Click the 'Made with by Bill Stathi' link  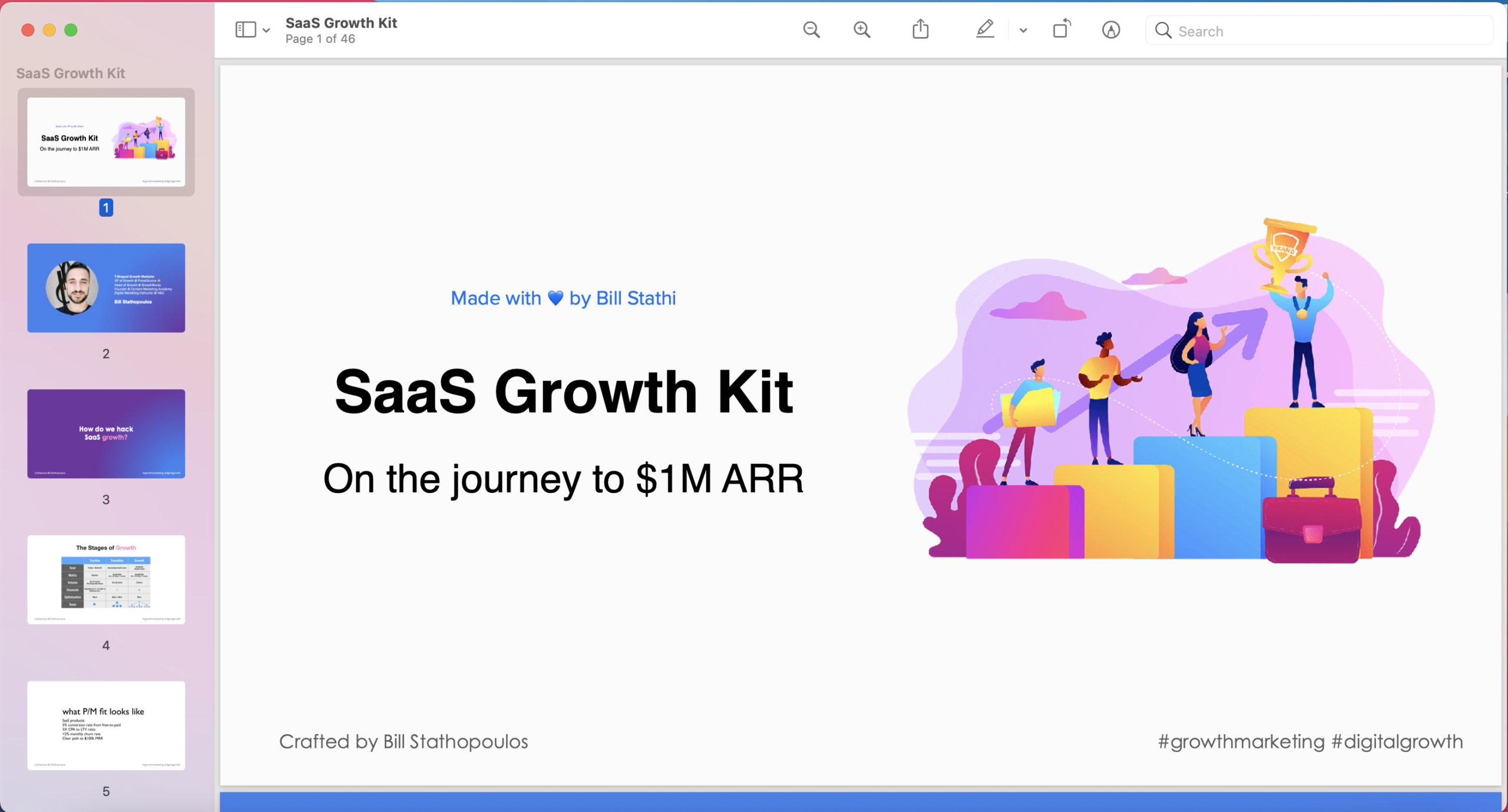(x=563, y=299)
